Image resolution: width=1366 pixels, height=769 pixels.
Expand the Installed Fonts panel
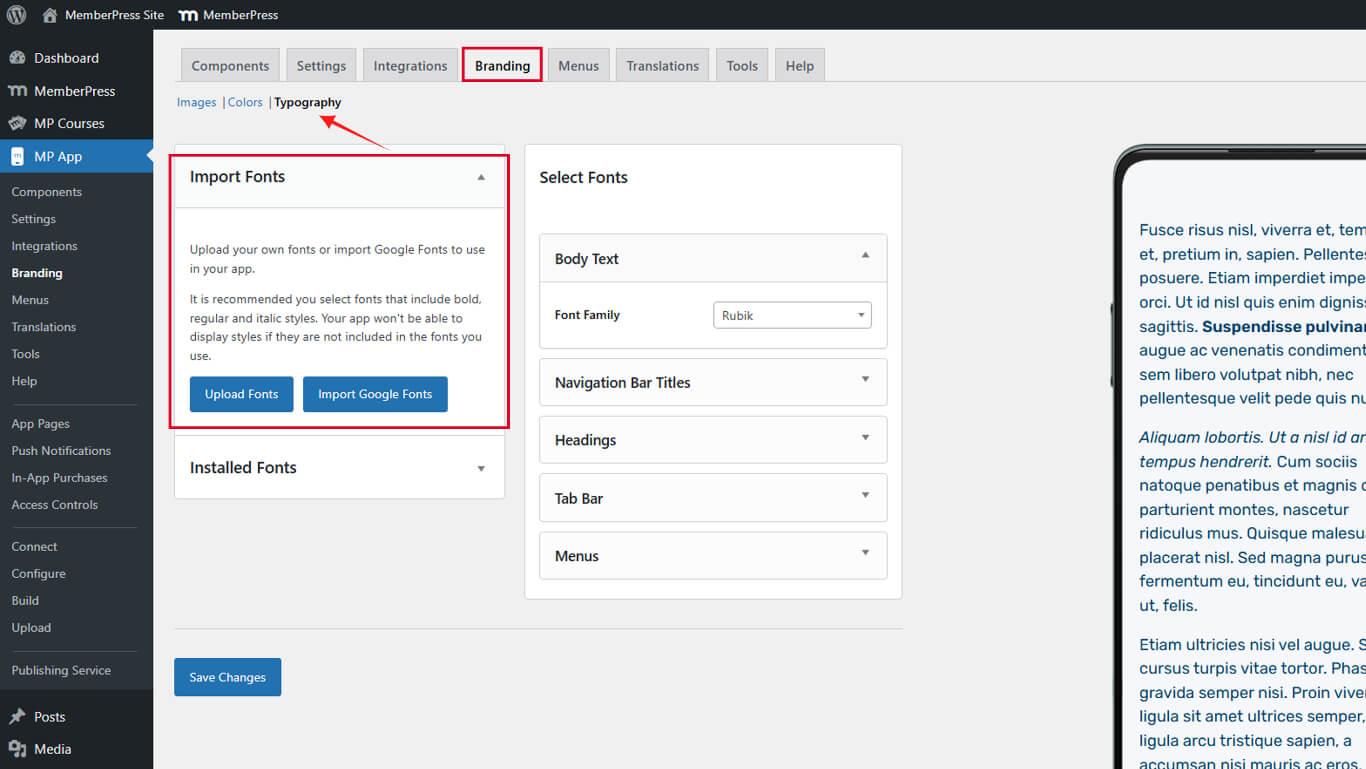tap(481, 468)
